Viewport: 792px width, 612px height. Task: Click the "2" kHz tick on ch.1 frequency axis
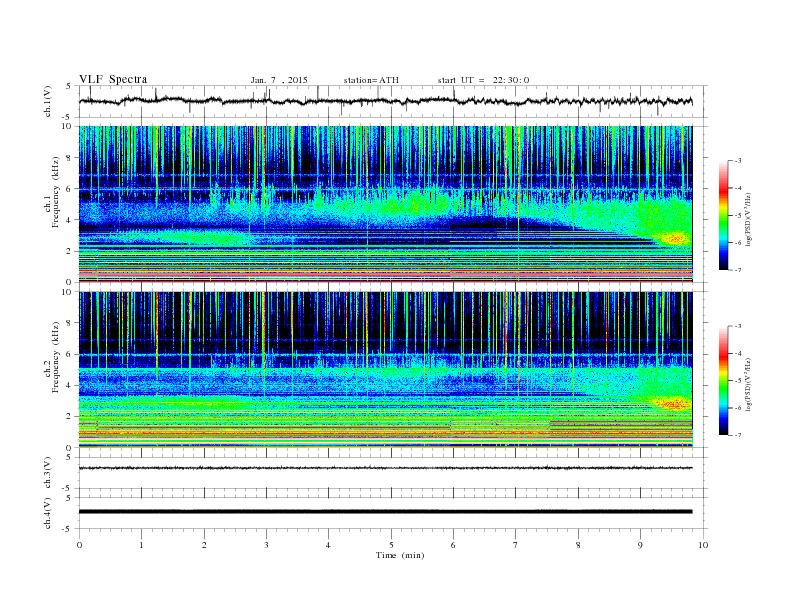click(x=69, y=251)
